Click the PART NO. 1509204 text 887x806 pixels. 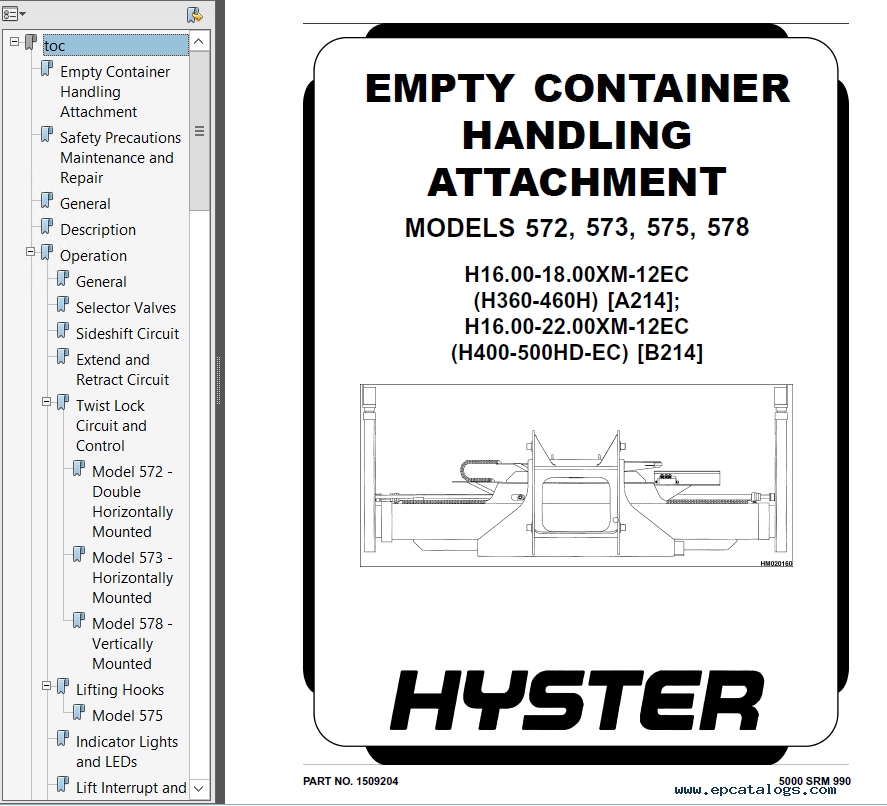(x=350, y=781)
